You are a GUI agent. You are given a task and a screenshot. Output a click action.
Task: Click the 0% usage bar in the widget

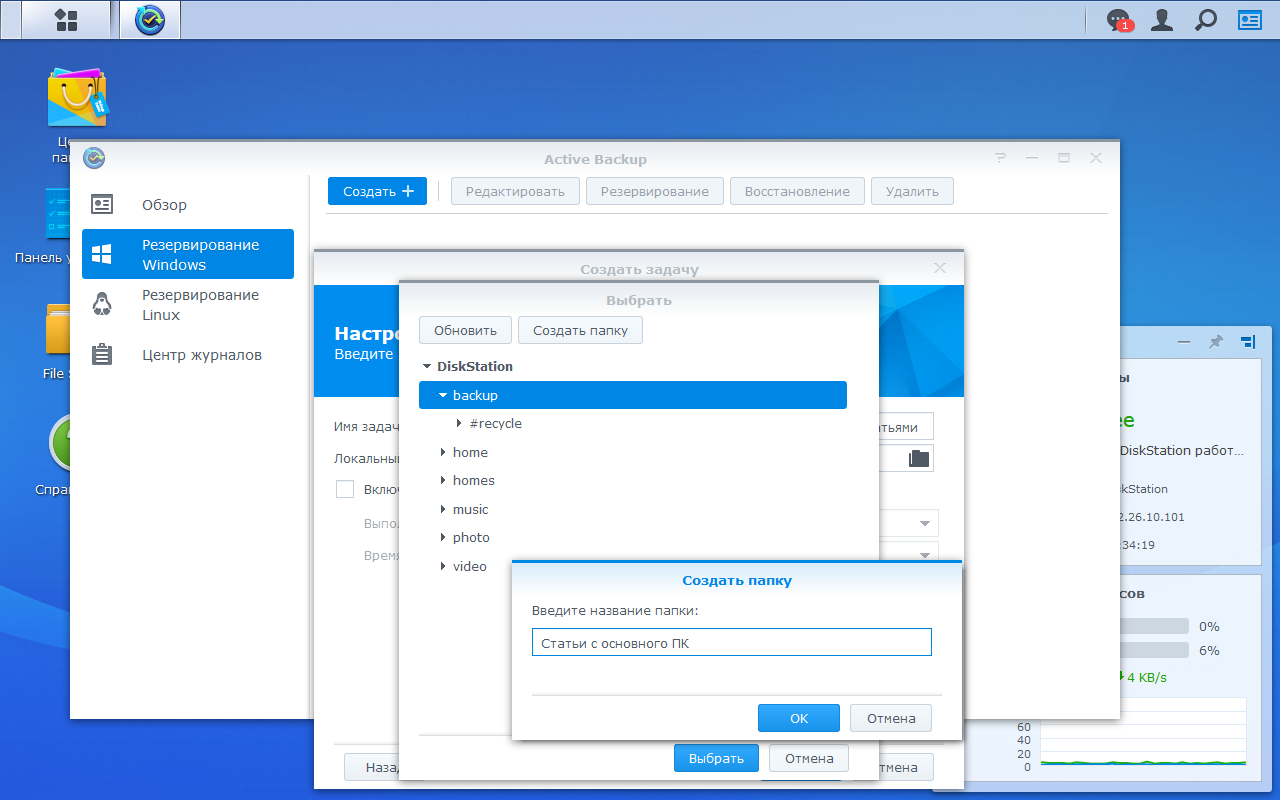pyautogui.click(x=1154, y=626)
